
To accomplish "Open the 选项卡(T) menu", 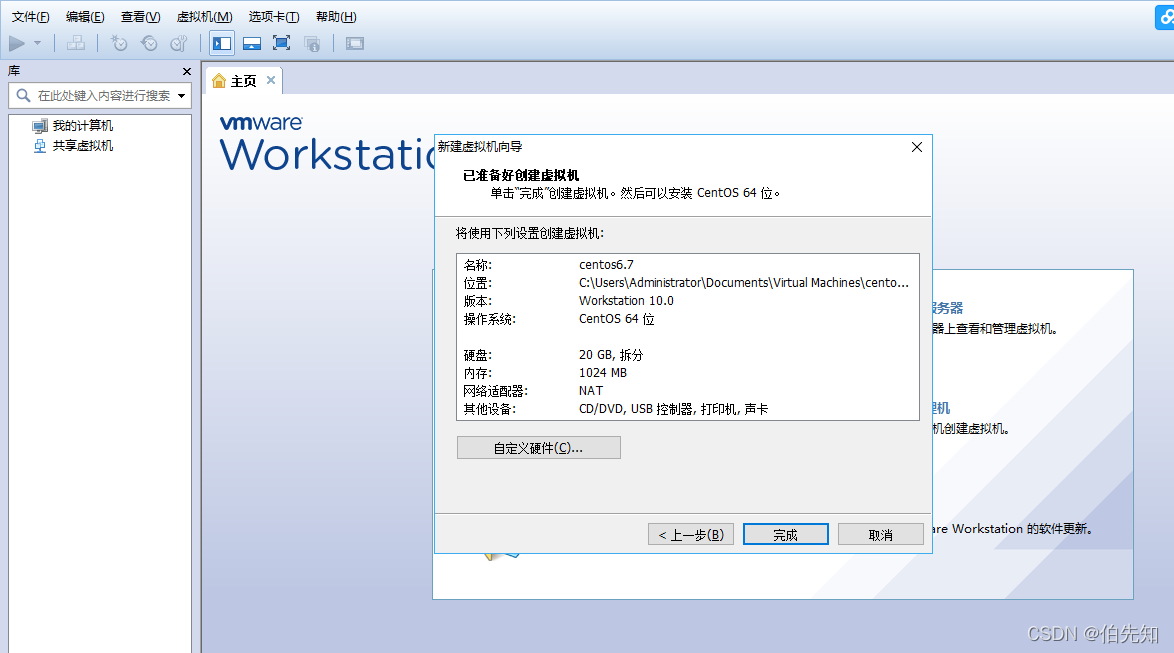I will click(274, 16).
